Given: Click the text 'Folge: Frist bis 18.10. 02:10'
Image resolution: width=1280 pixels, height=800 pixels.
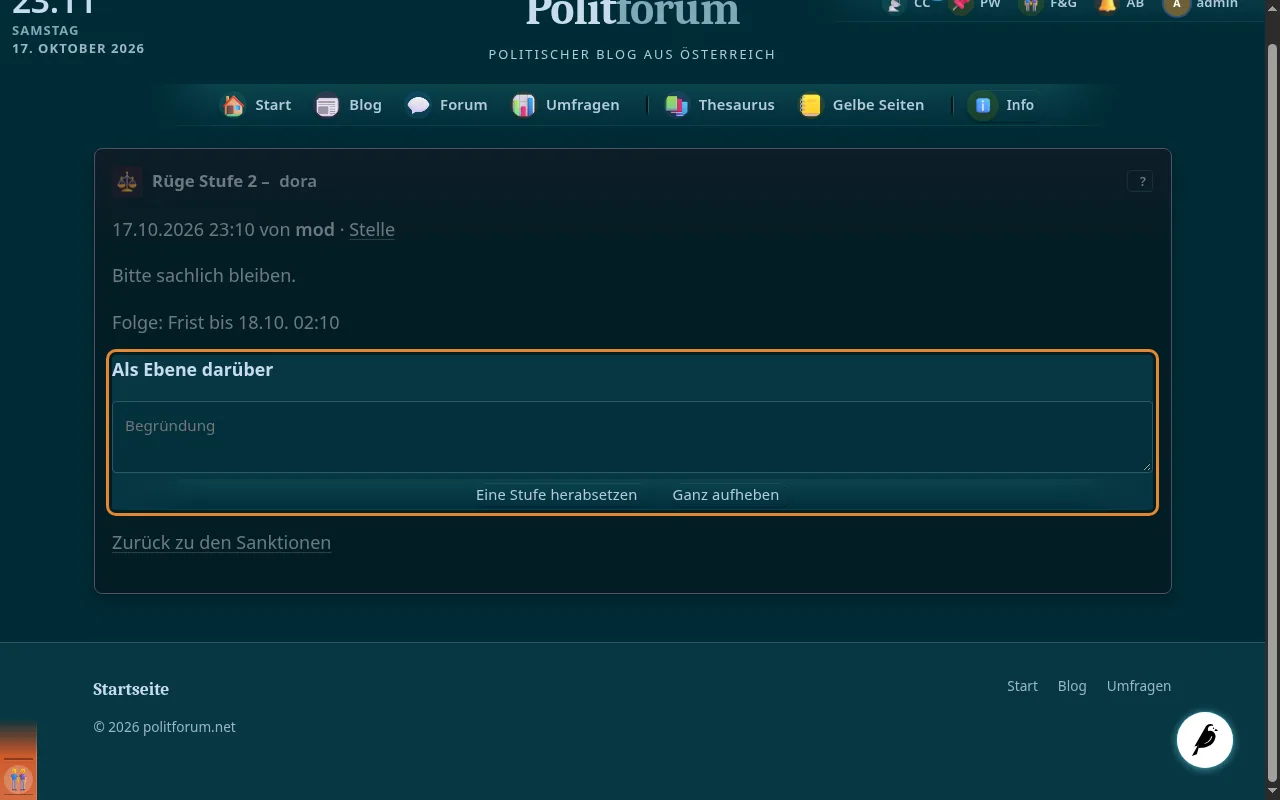Looking at the screenshot, I should [x=226, y=323].
